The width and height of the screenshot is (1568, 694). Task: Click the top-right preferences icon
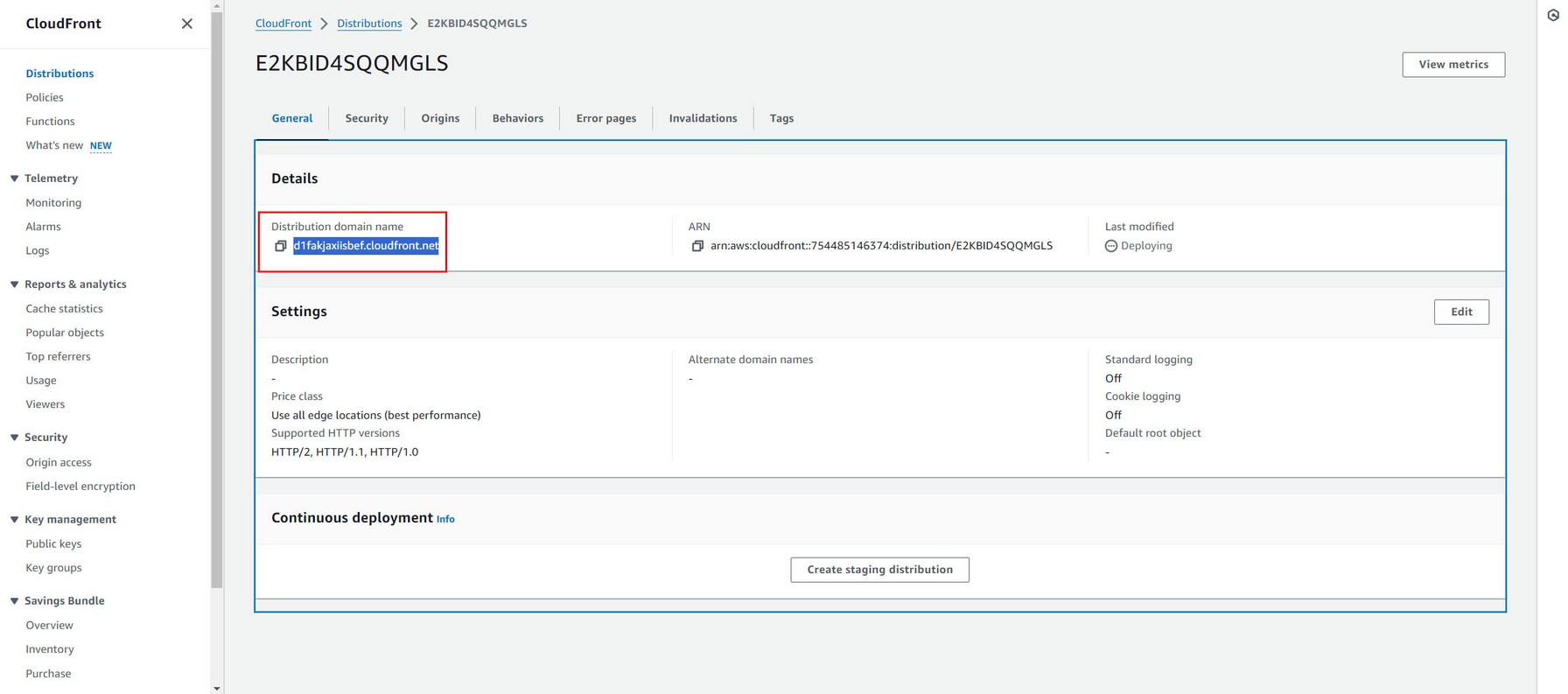tap(1553, 15)
